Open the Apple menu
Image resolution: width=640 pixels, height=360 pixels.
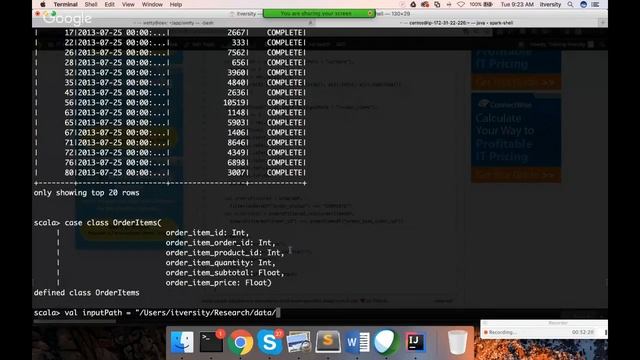(x=43, y=4)
